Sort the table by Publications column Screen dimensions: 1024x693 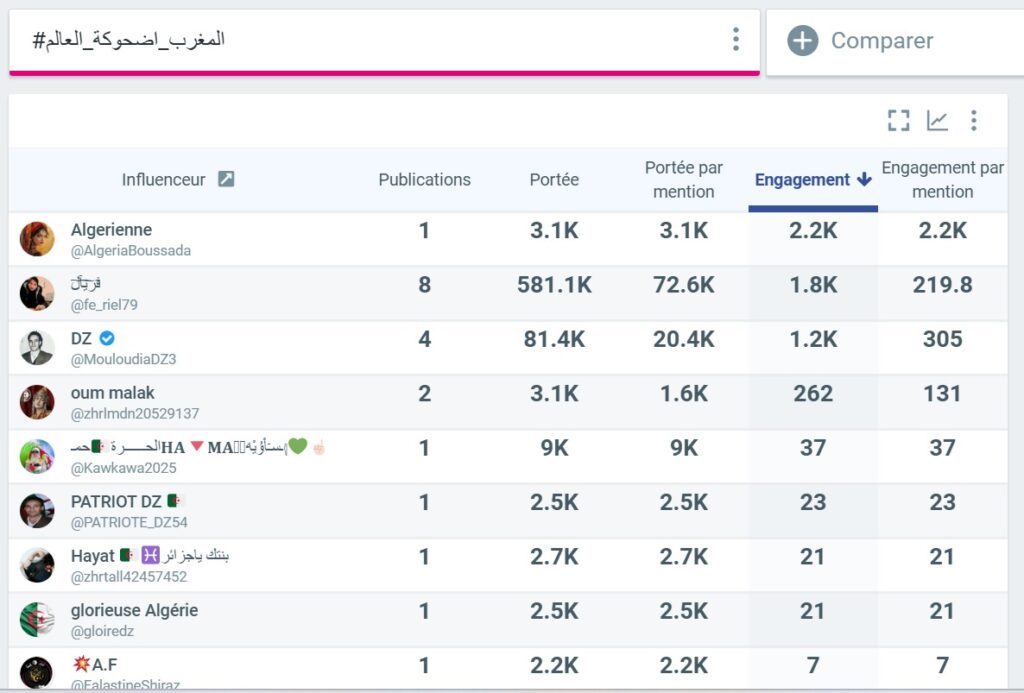point(424,180)
